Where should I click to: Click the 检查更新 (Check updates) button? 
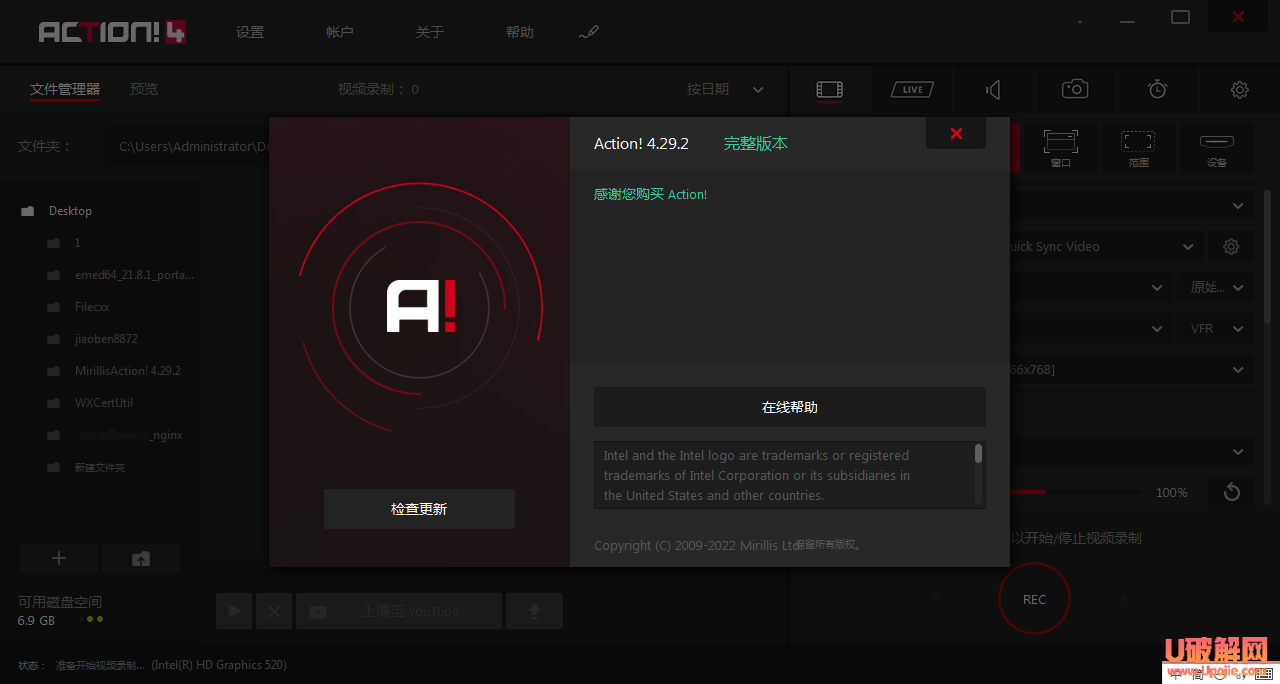(x=419, y=509)
